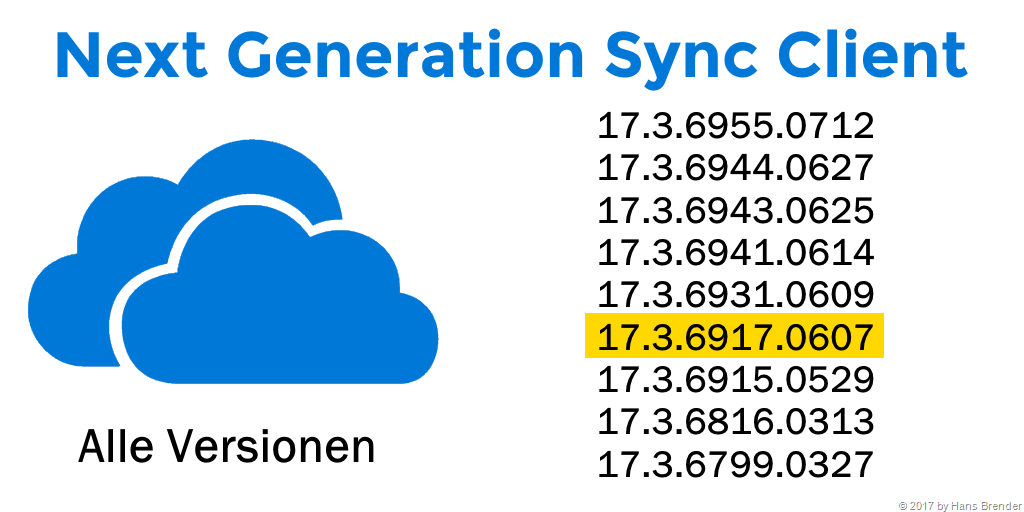Select version 17.3.6931.0609 from list
This screenshot has height=512, width=1024.
(735, 295)
